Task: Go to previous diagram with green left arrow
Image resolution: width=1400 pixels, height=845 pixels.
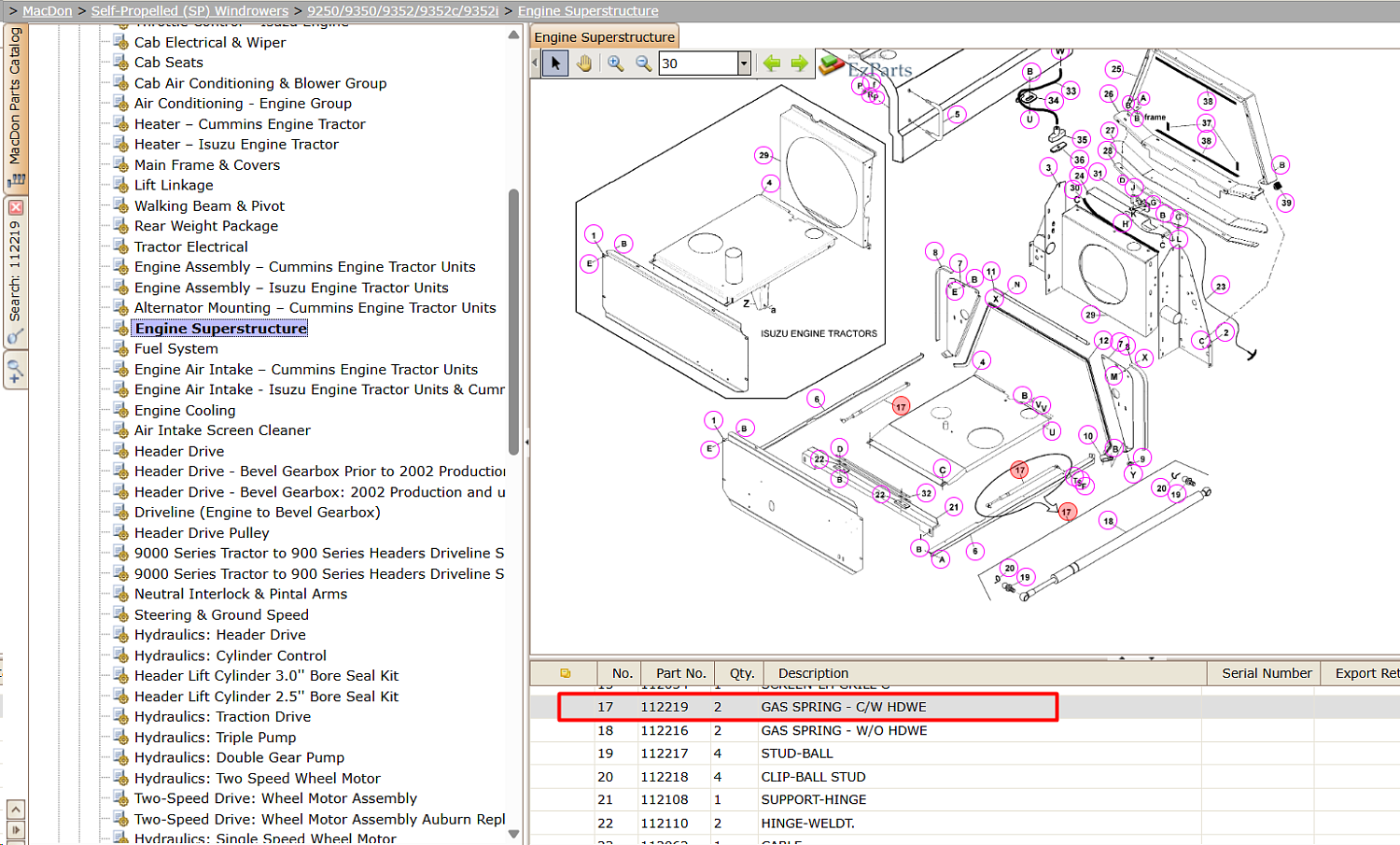Action: (x=772, y=63)
